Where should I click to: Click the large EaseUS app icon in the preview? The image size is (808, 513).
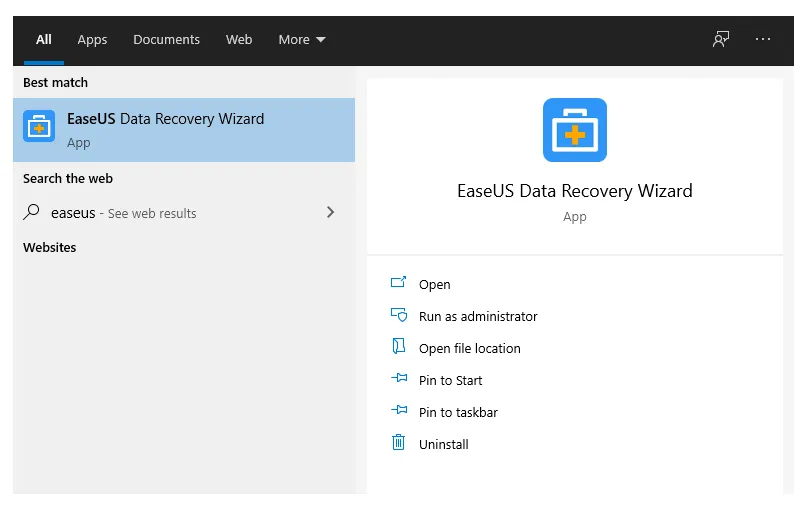coord(575,130)
